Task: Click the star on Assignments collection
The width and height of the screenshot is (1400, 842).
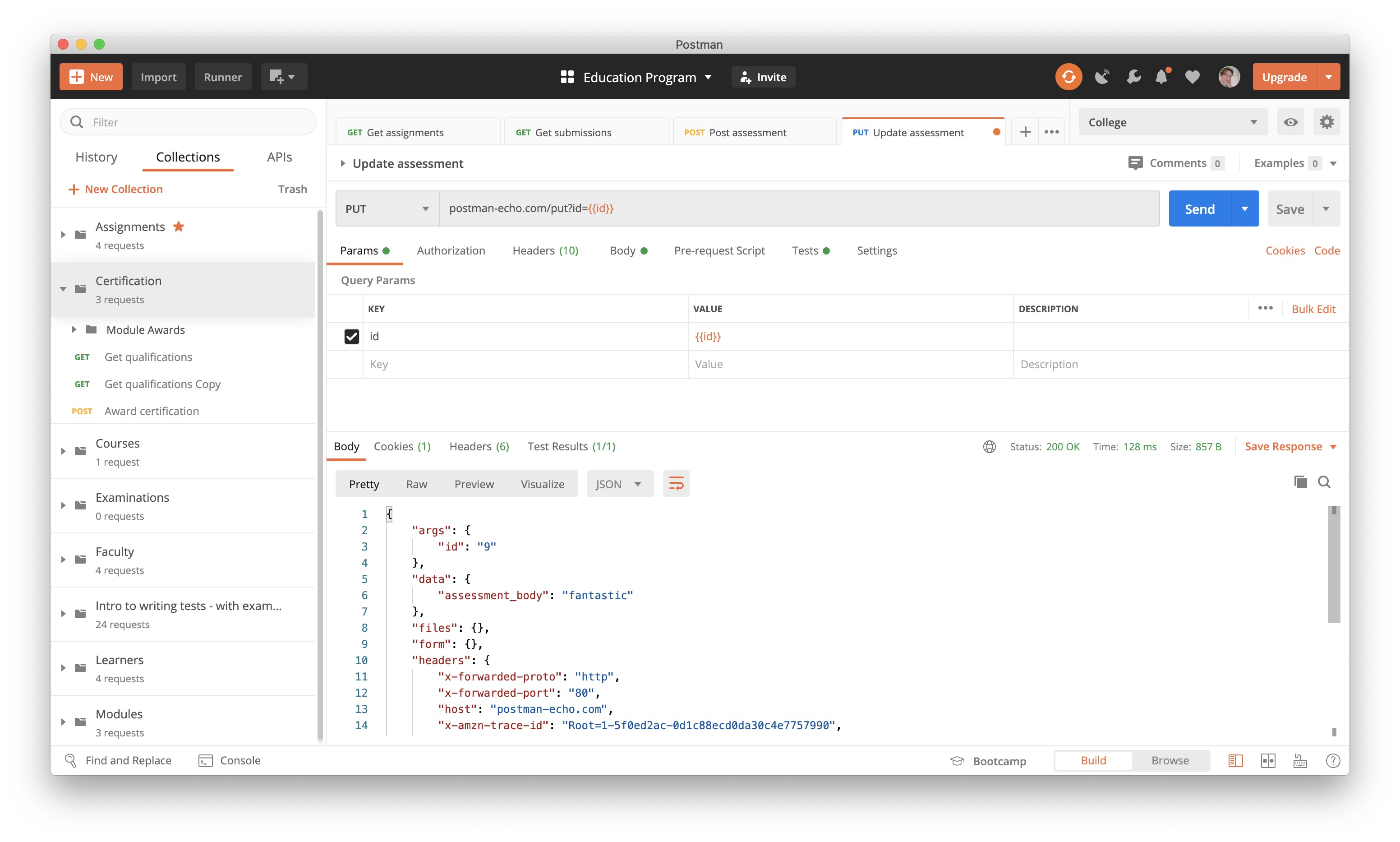Action: point(179,227)
